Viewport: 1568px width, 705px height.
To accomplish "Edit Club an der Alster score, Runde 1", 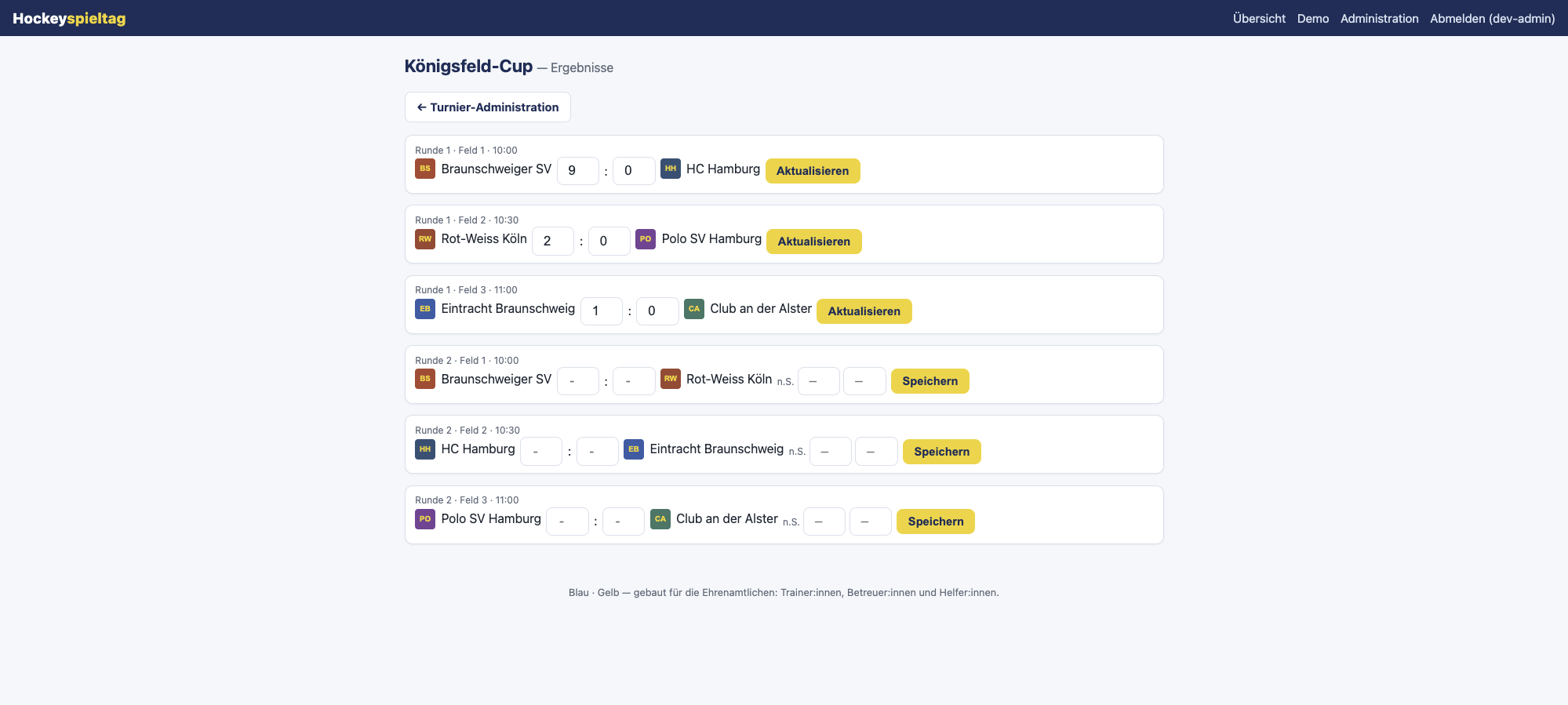I will point(658,311).
